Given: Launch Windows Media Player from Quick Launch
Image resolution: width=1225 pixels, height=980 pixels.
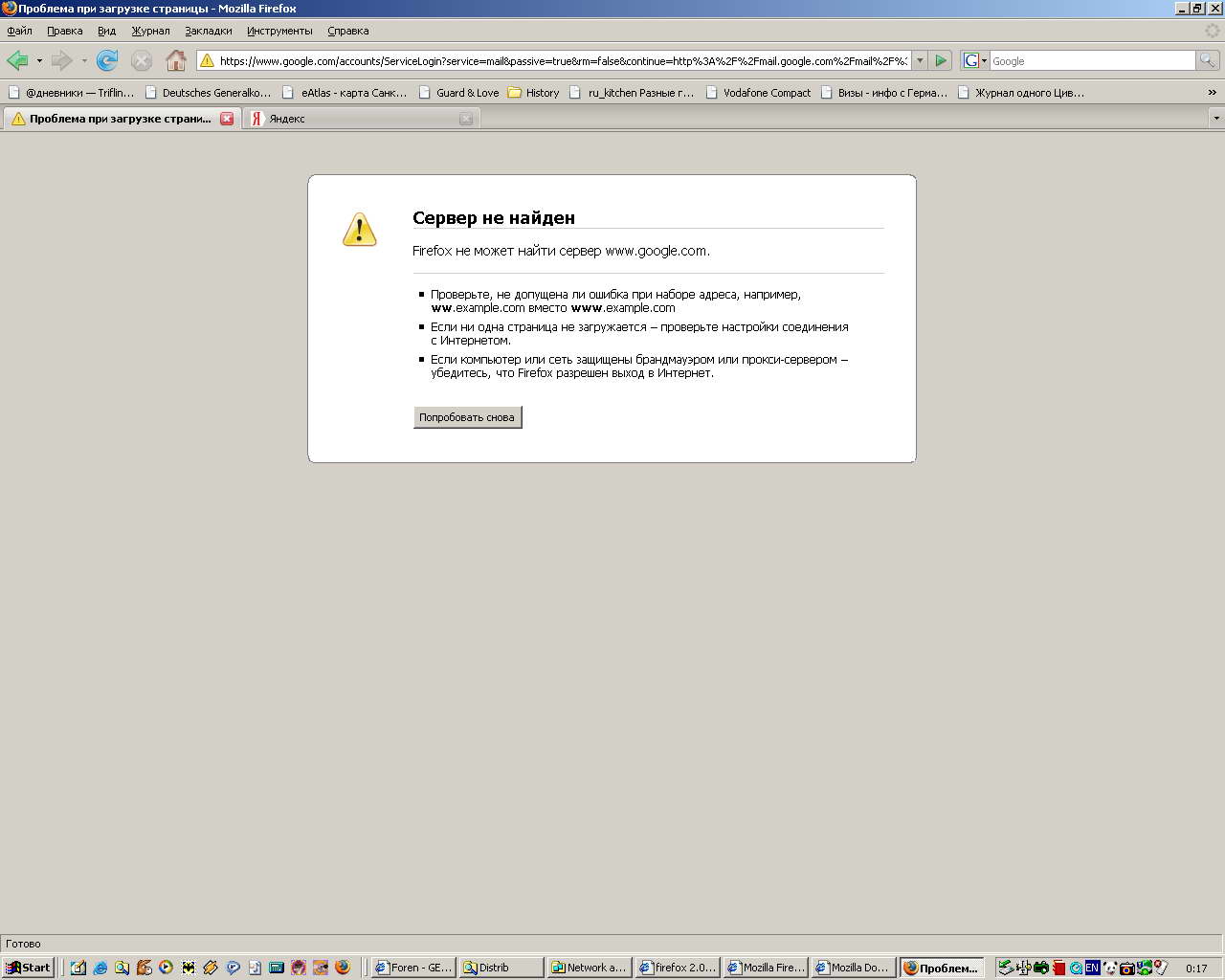Looking at the screenshot, I should click(166, 968).
